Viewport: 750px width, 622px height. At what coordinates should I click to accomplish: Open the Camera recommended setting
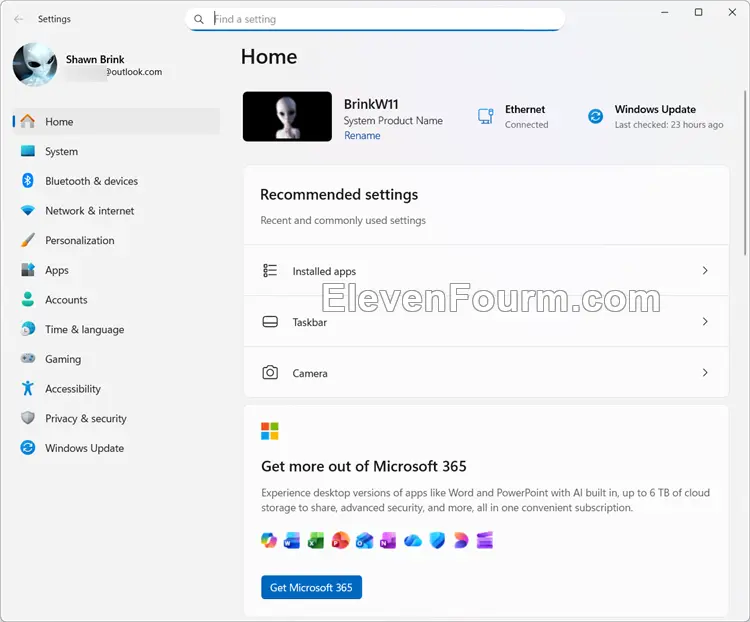coord(486,372)
